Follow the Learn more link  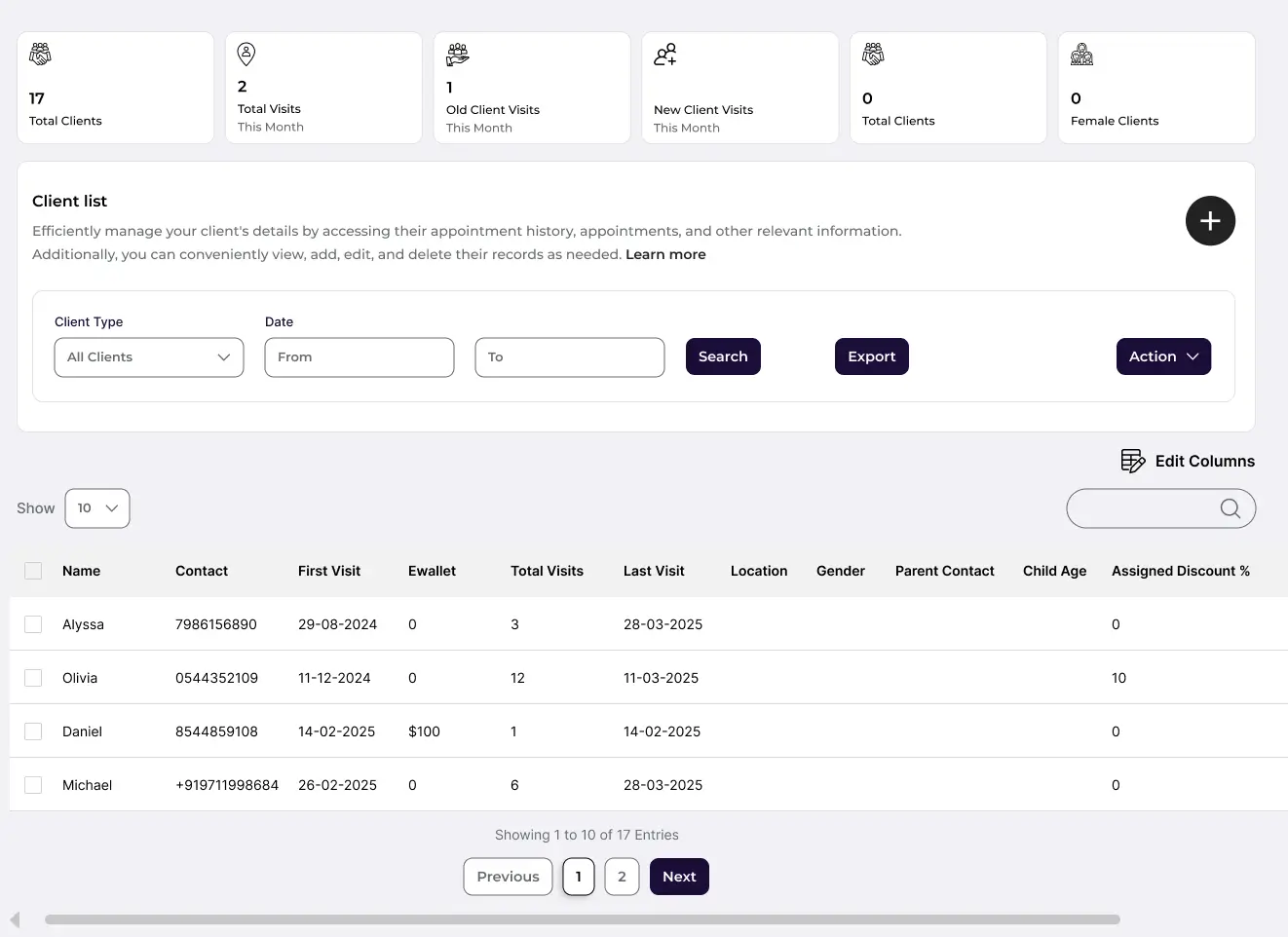coord(665,254)
